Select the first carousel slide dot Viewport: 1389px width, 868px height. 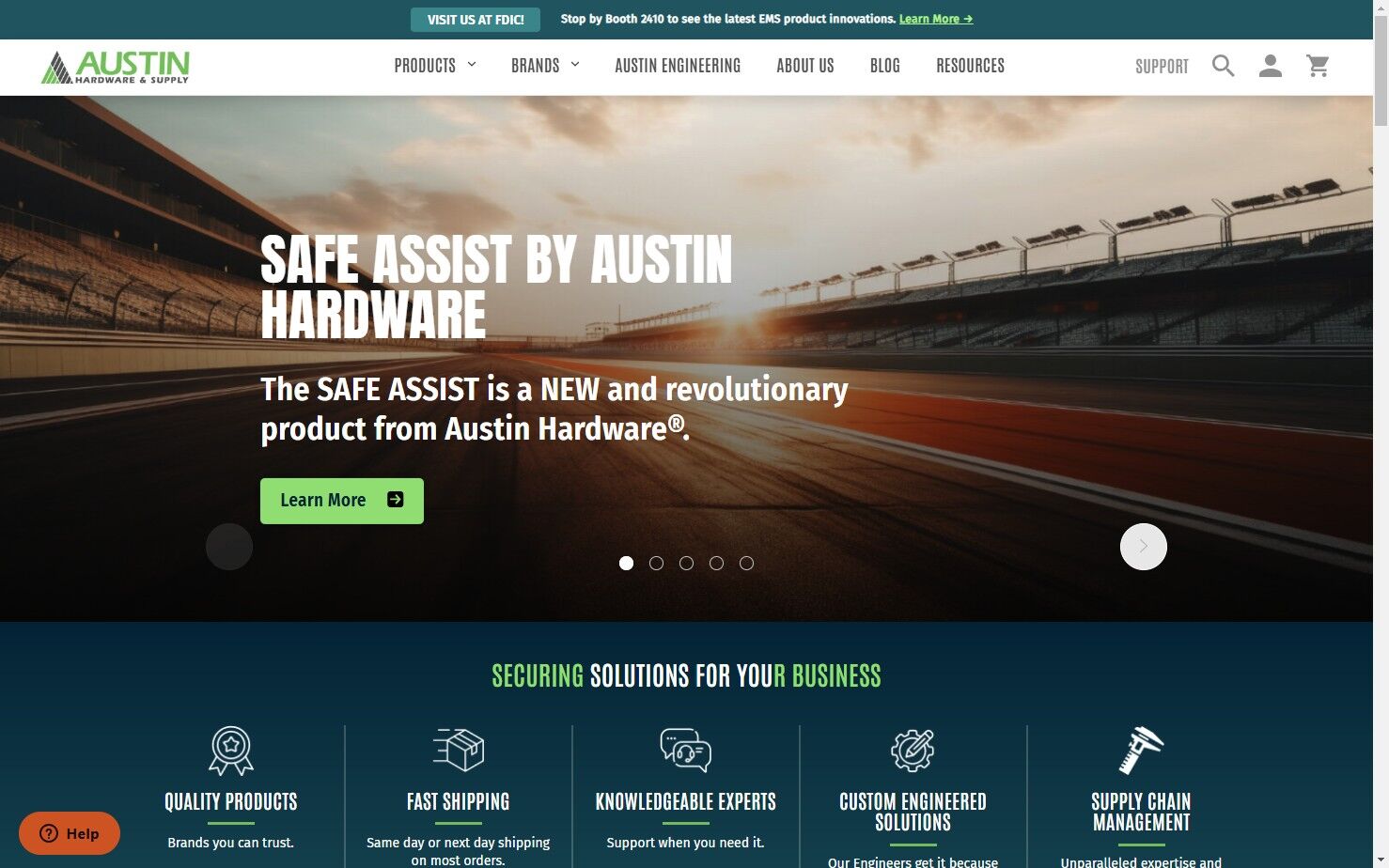(627, 564)
